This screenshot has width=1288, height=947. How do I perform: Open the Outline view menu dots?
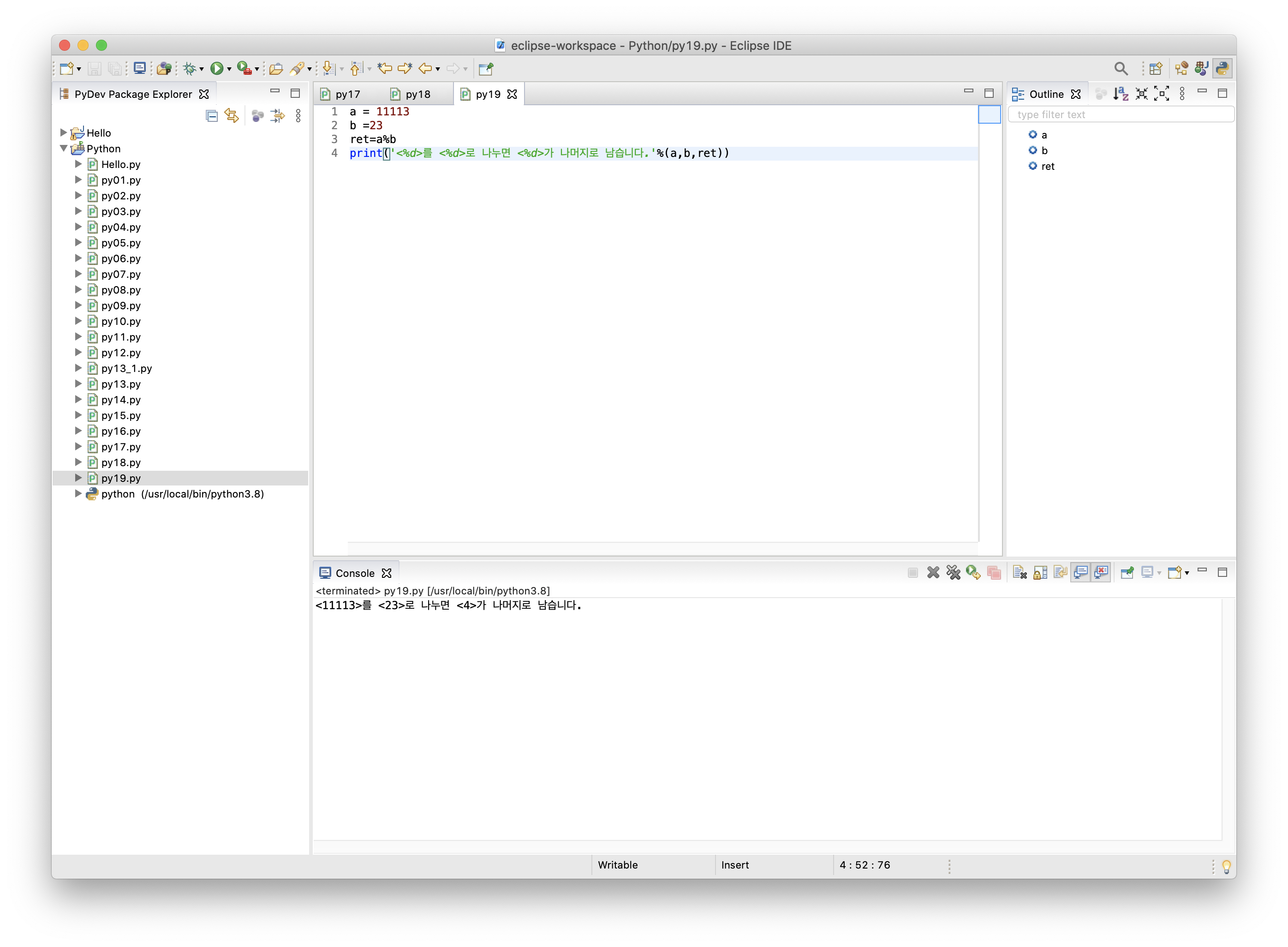tap(1182, 94)
